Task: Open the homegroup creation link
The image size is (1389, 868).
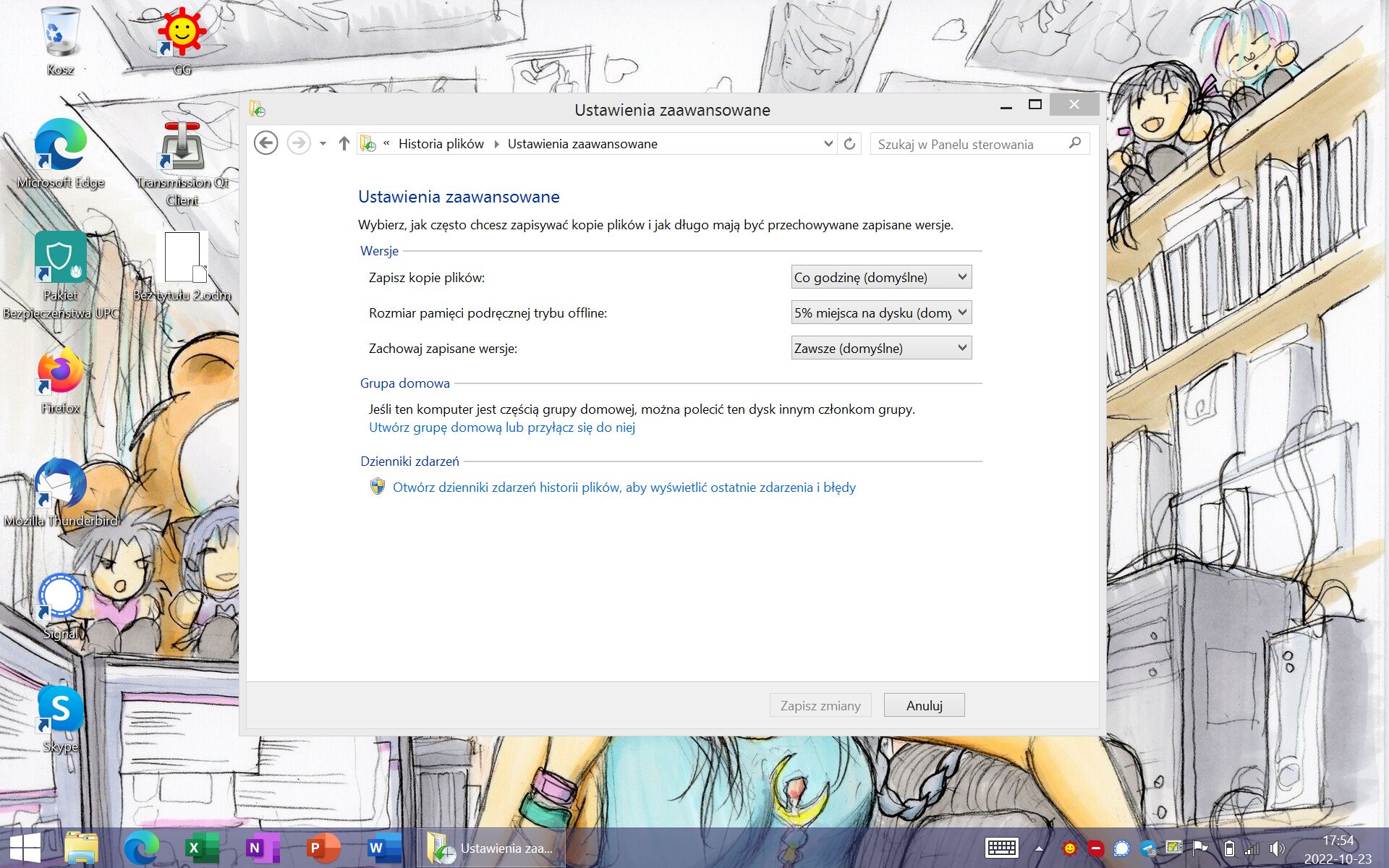Action: [x=502, y=427]
